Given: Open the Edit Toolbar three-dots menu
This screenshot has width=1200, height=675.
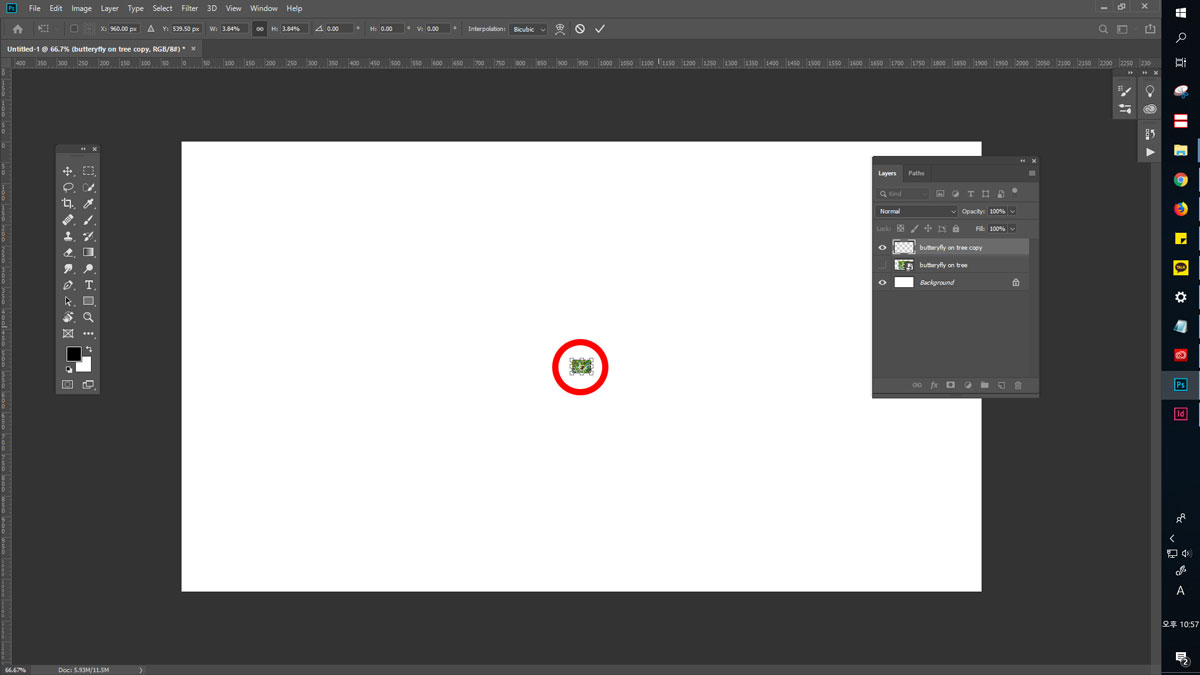Looking at the screenshot, I should click(88, 333).
